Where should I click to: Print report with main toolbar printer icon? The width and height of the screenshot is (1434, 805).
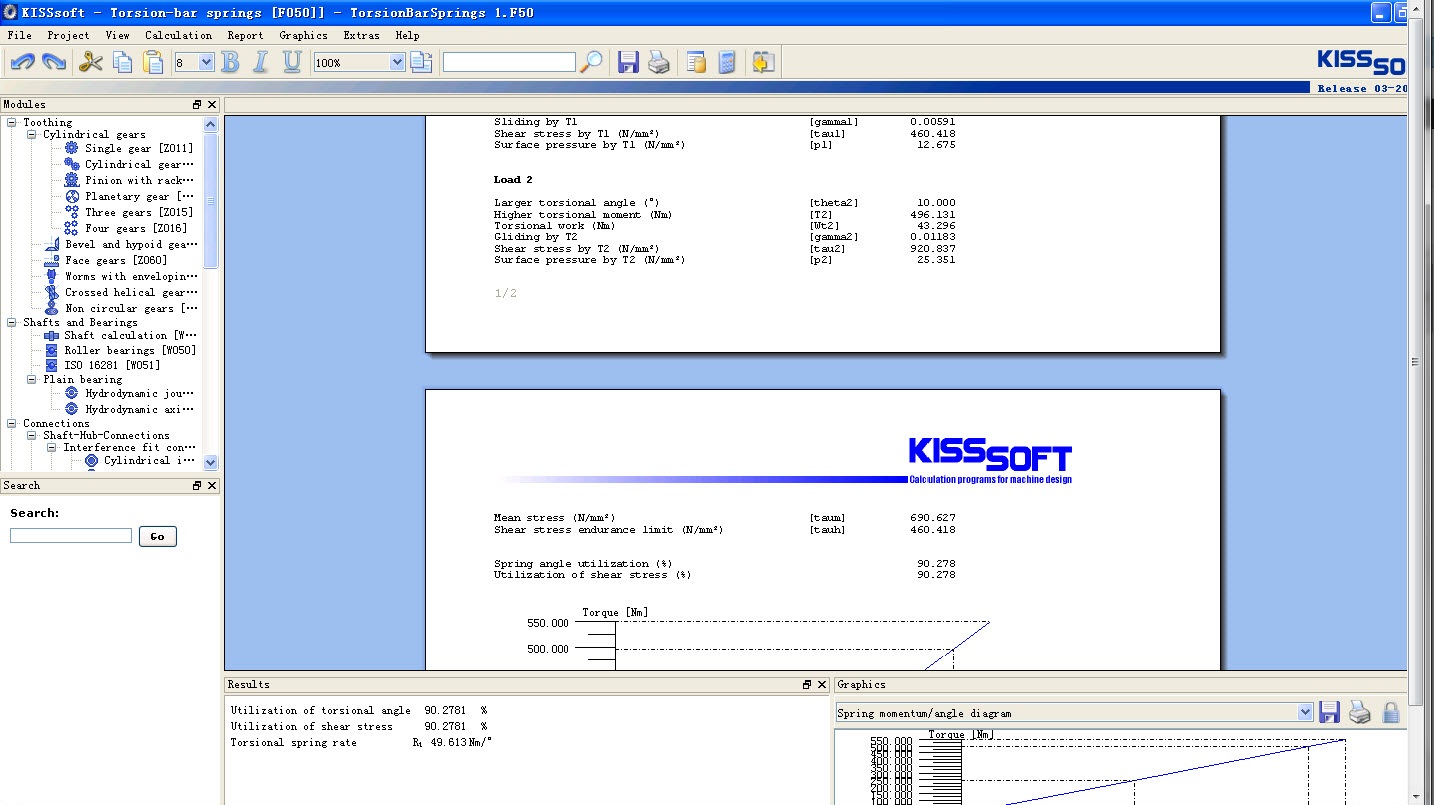coord(659,62)
